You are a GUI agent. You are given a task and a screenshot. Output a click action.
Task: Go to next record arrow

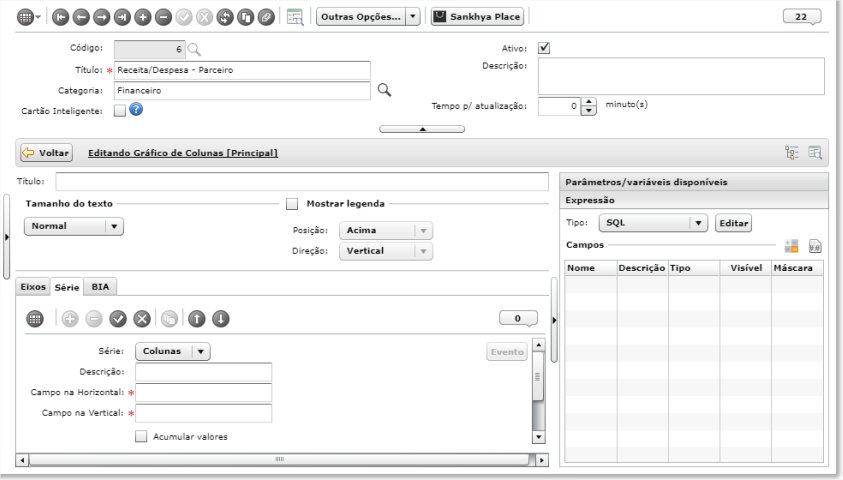coord(101,17)
